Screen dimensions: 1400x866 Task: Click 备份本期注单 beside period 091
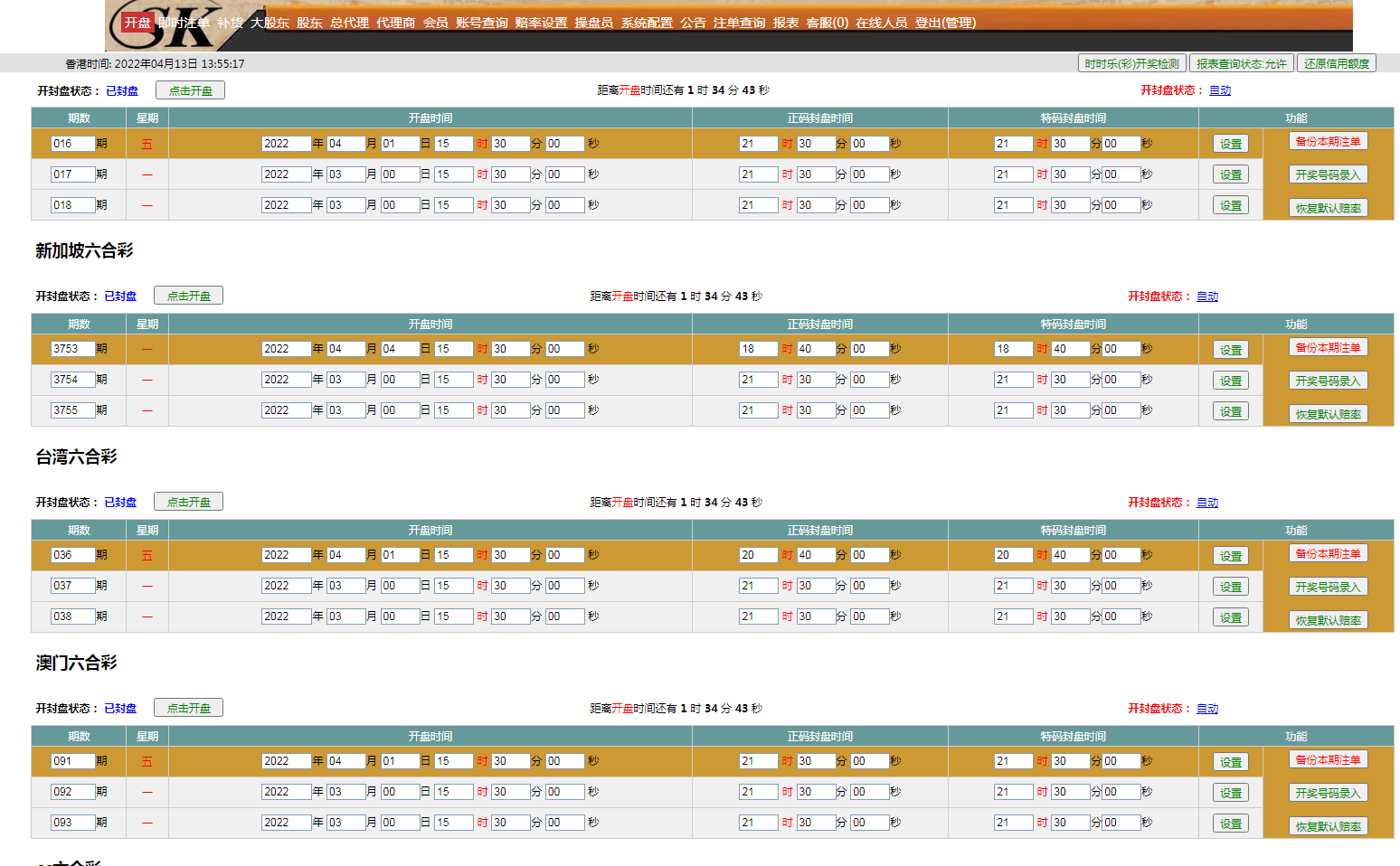coord(1328,759)
